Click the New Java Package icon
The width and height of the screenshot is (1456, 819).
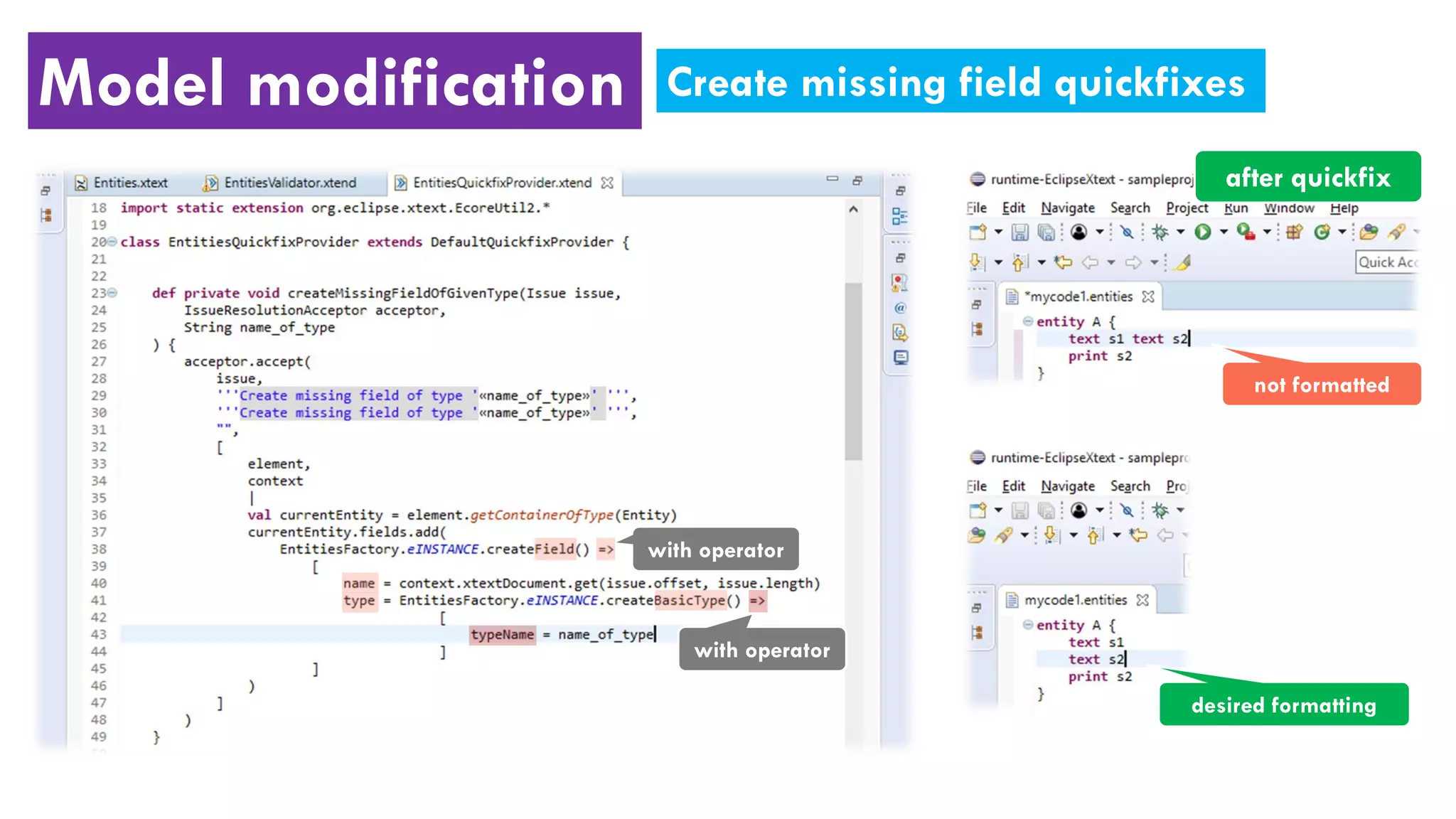[x=1294, y=232]
